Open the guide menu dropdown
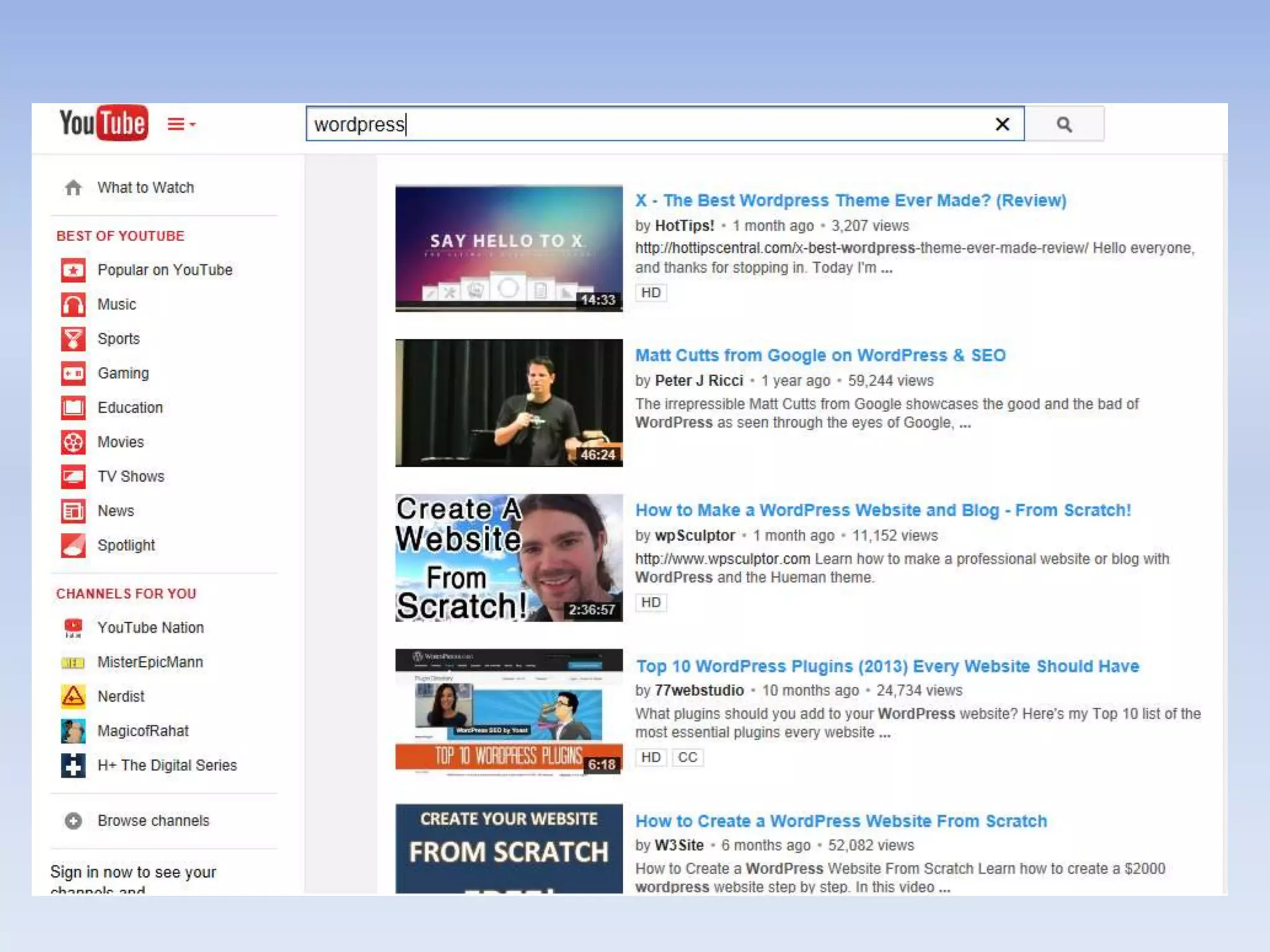Image resolution: width=1270 pixels, height=952 pixels. click(x=181, y=125)
